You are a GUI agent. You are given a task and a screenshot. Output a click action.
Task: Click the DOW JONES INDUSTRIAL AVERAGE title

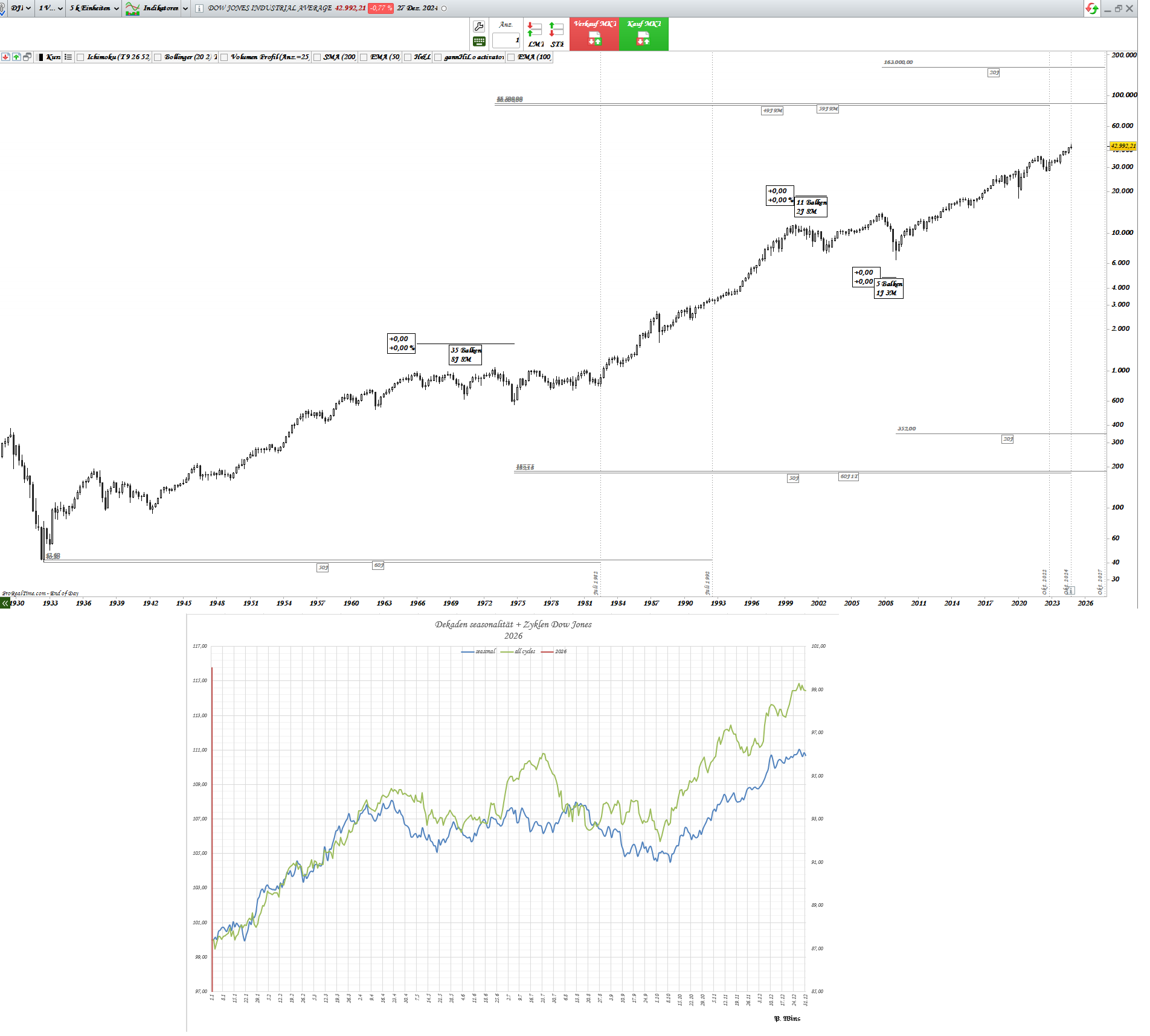[270, 8]
